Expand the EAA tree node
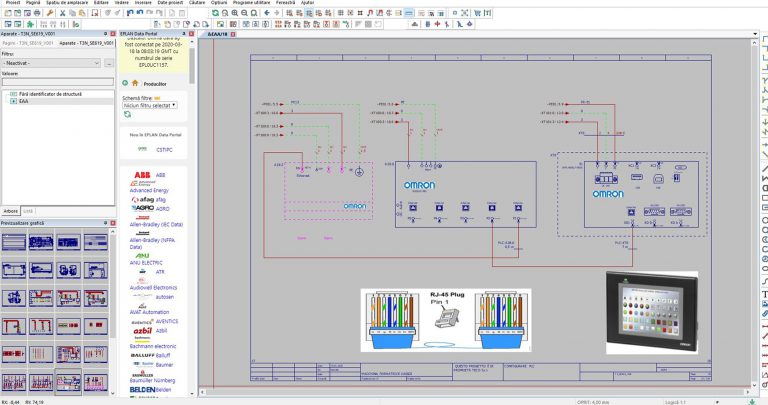Image resolution: width=768 pixels, height=405 pixels. pos(13,101)
